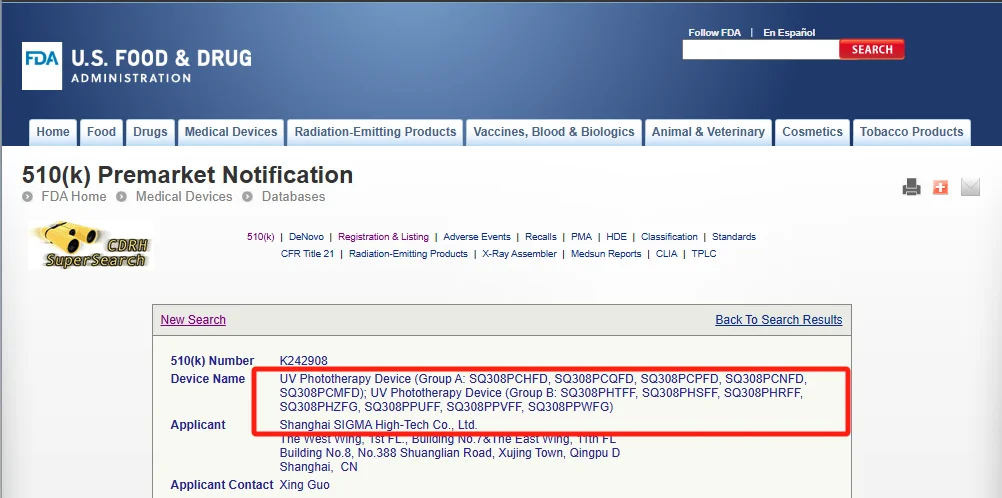
Task: Click Back To Search Results link
Action: pos(778,320)
